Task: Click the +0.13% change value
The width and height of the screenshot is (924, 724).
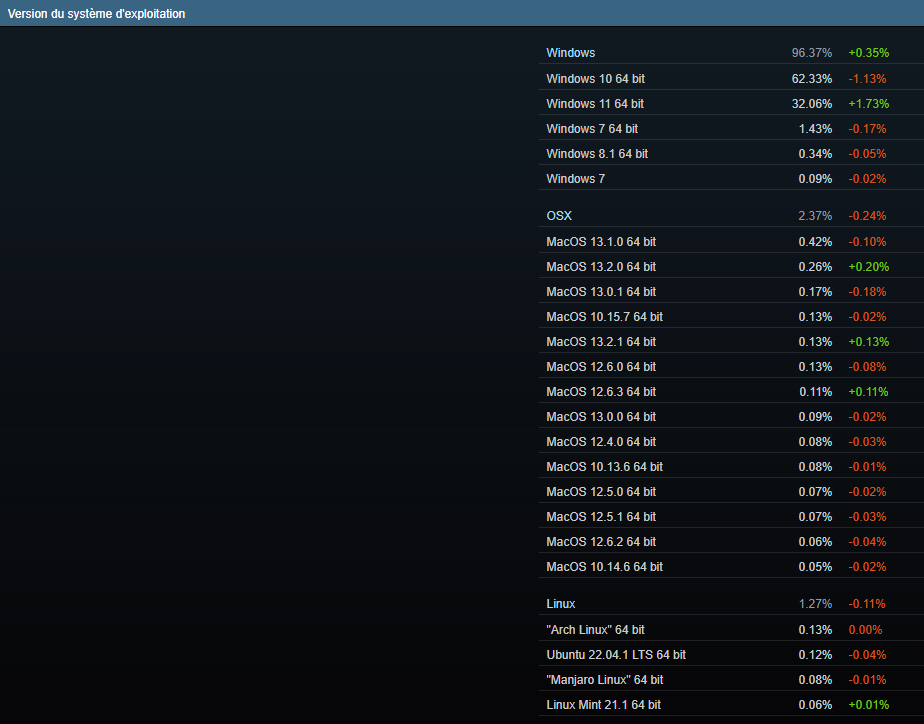Action: click(x=869, y=342)
